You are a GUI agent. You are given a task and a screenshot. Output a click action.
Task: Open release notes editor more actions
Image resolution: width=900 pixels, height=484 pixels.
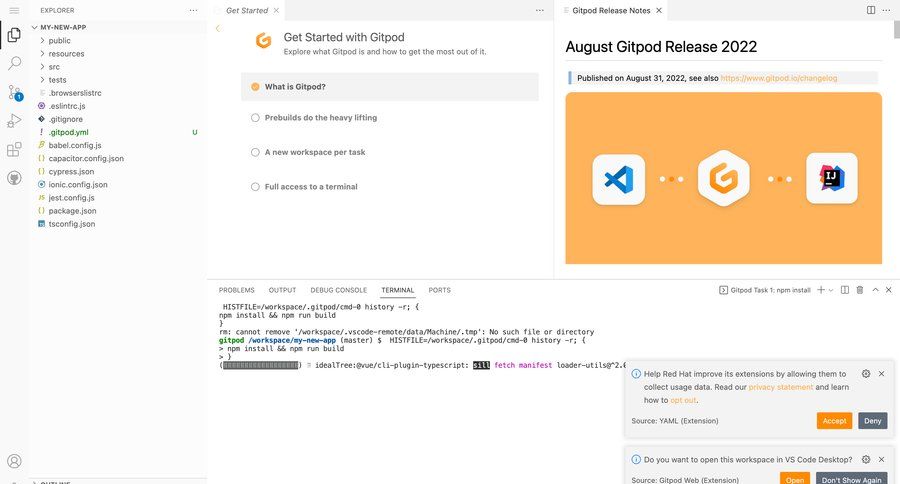(x=886, y=10)
